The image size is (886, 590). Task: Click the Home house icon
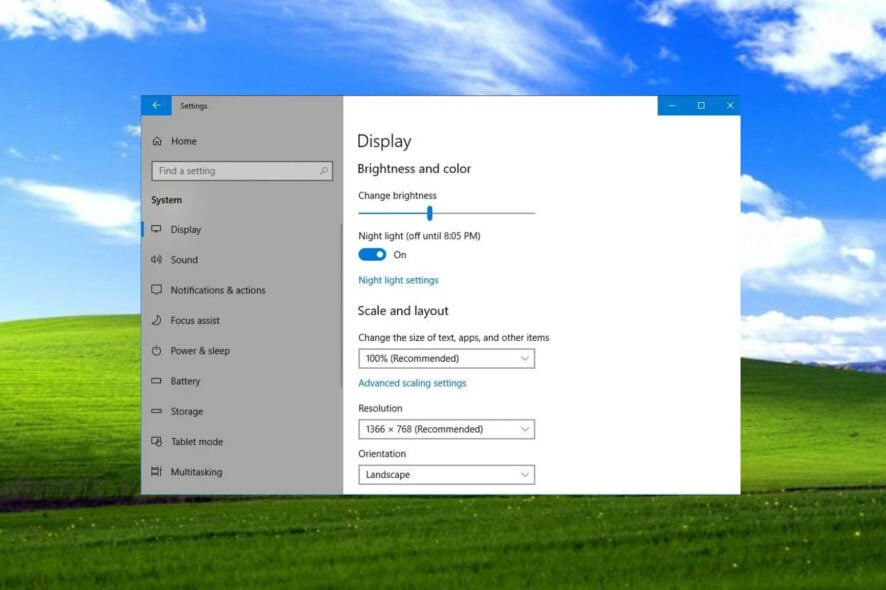[x=157, y=141]
